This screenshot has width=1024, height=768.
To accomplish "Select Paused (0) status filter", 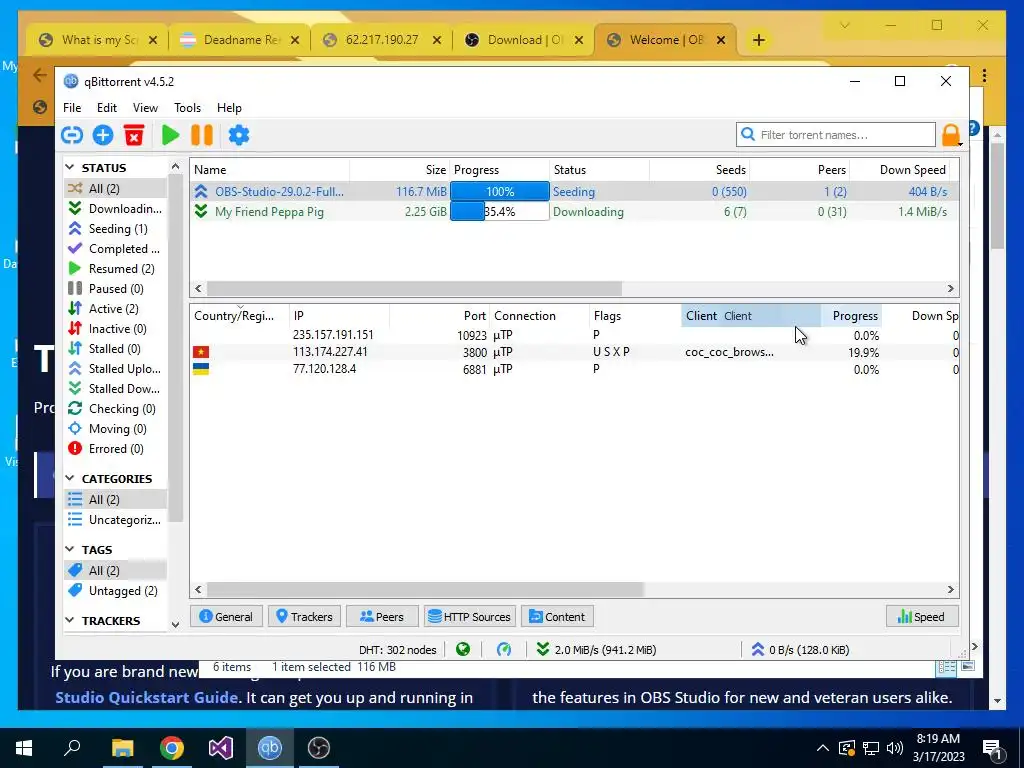I will tap(116, 289).
